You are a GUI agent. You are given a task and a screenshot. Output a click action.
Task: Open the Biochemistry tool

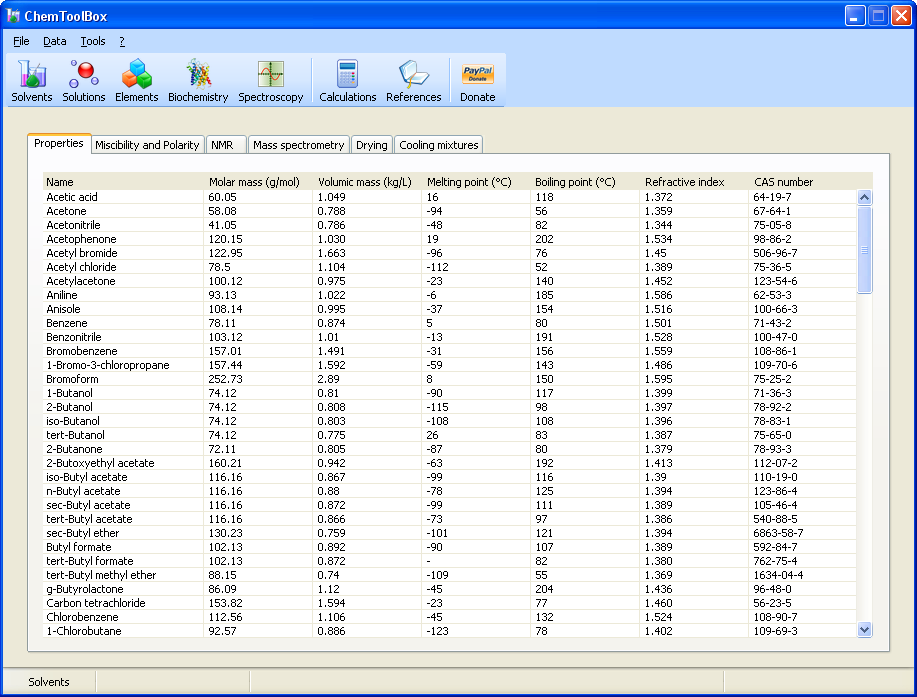198,81
